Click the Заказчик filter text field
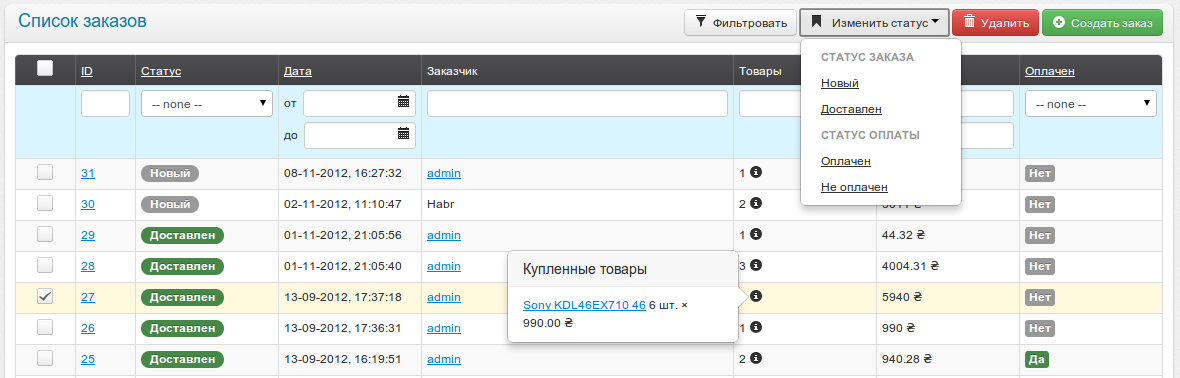The height and width of the screenshot is (378, 1180). [577, 104]
